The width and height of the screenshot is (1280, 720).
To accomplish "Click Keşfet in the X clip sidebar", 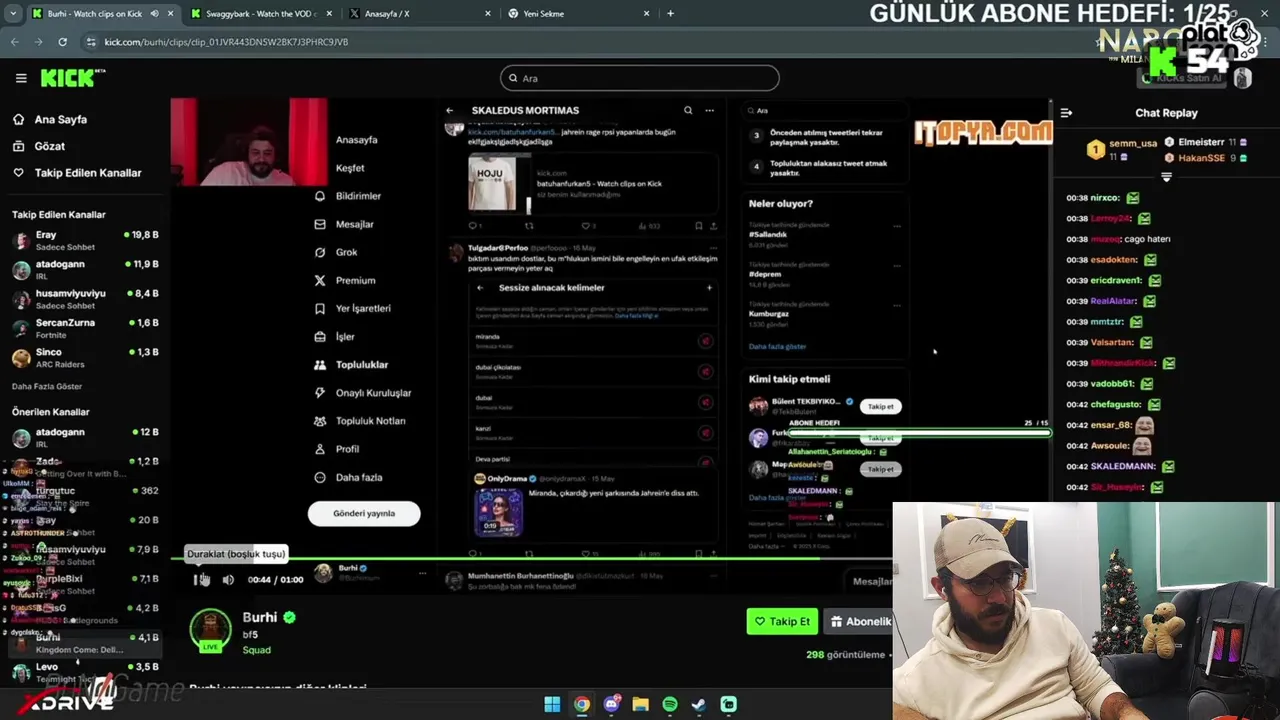I will pos(350,168).
